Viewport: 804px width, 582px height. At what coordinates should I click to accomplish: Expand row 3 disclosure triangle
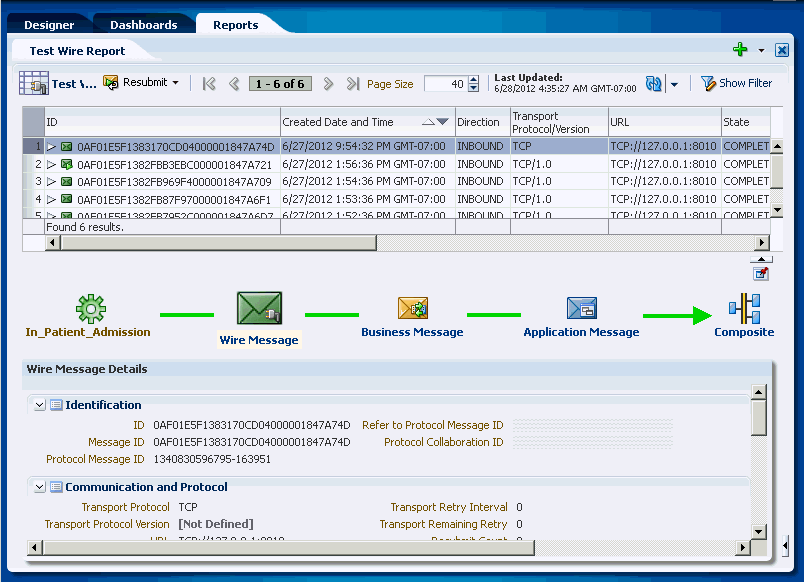pos(51,182)
